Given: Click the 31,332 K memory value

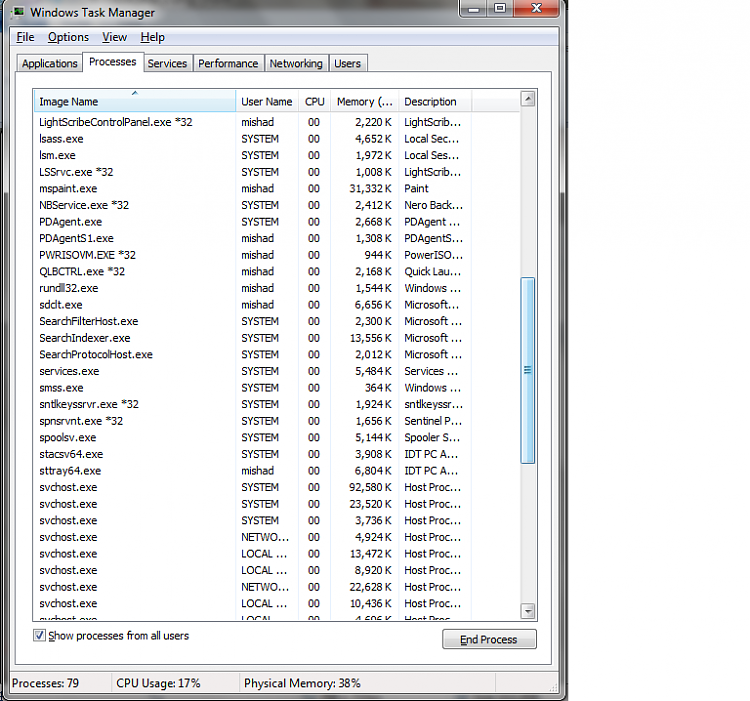Looking at the screenshot, I should pos(370,188).
